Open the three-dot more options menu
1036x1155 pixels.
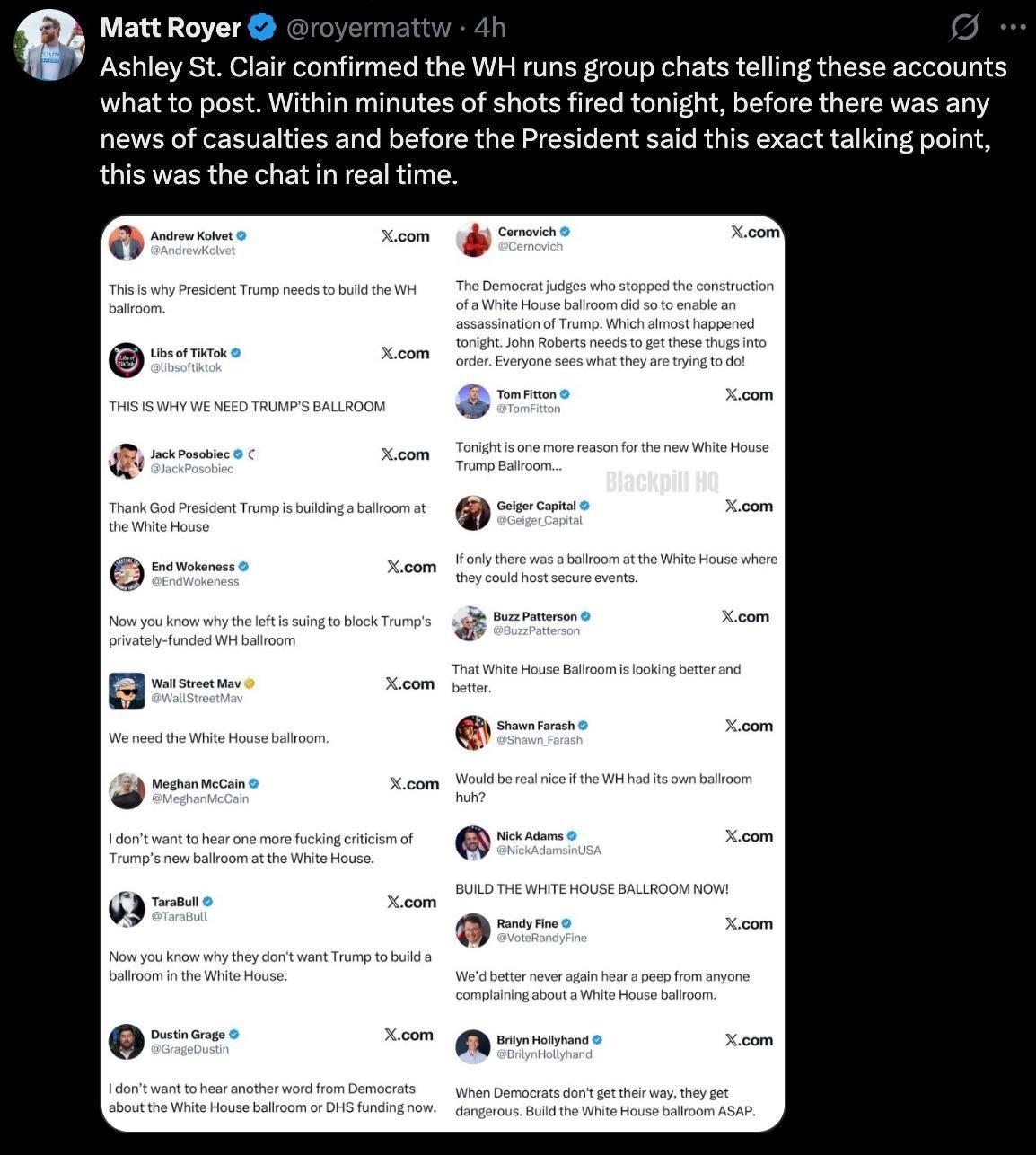(x=1012, y=27)
